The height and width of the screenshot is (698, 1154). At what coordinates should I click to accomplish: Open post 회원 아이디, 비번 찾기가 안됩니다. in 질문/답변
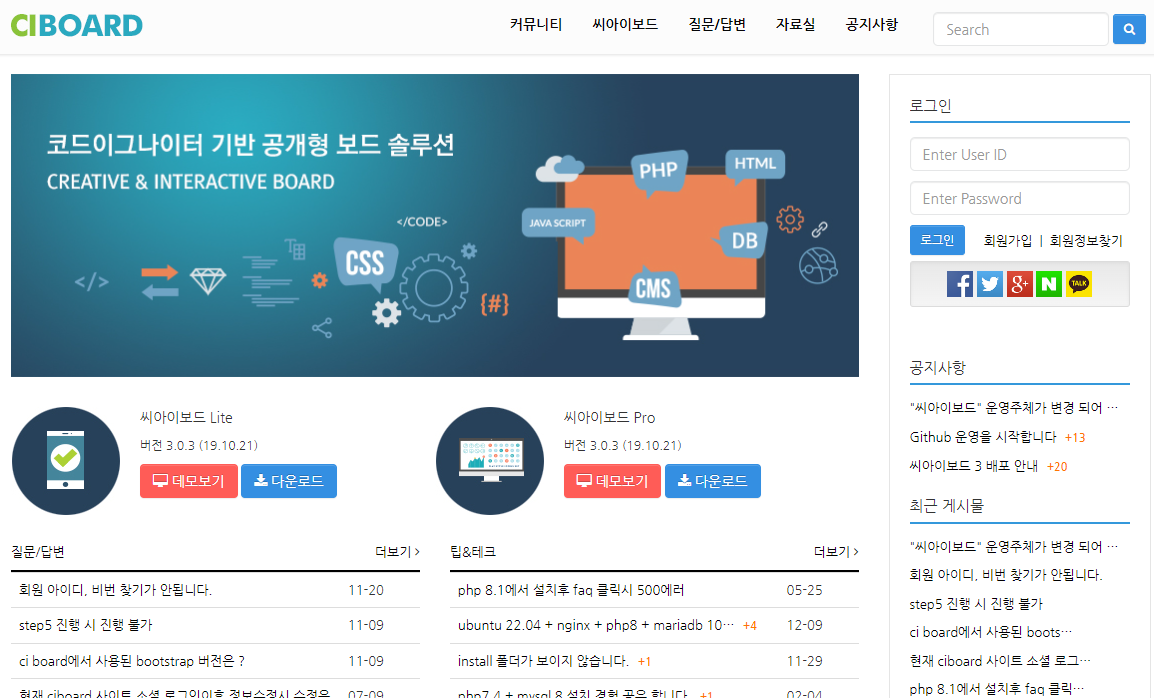pos(116,590)
